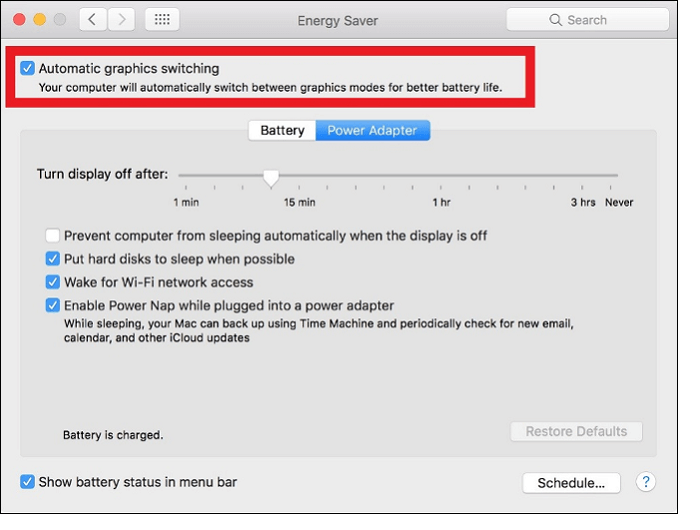Screen dimensions: 700x530
Task: Click 'Turn display off after:' label
Action: (x=102, y=174)
